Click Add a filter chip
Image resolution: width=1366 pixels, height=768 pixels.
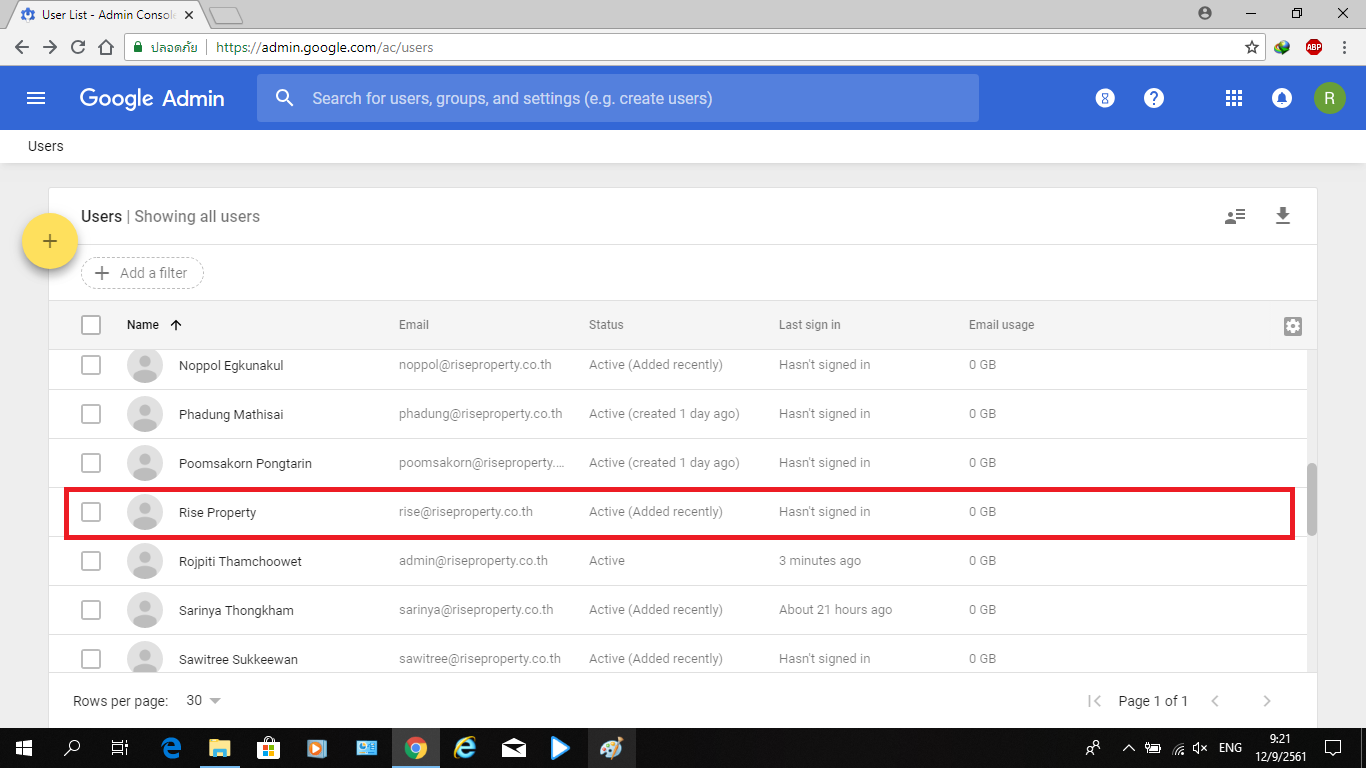[142, 273]
